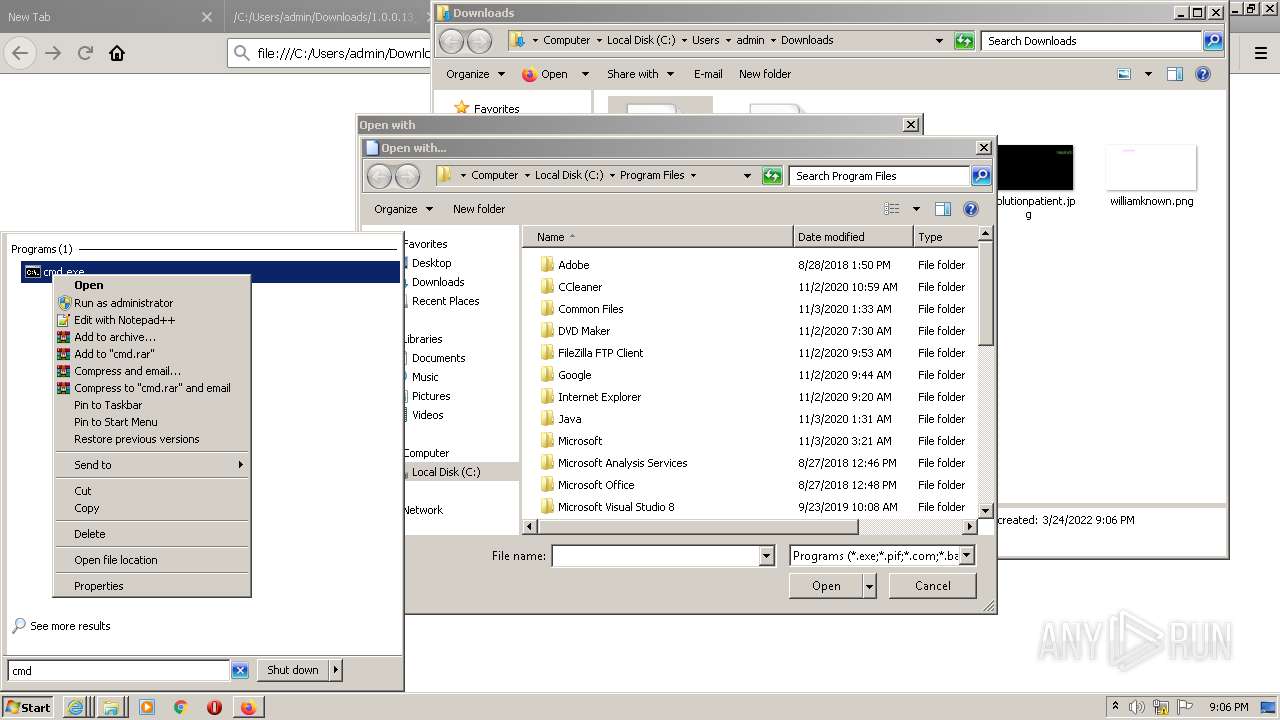Open Windows Media Player taskbar icon
Screen dimensions: 1280x720
(147, 707)
